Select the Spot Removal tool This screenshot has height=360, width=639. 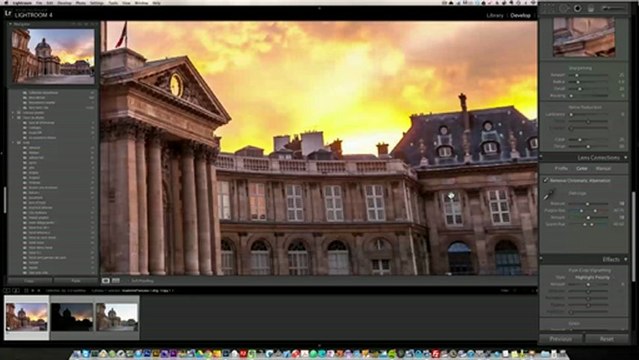564,8
